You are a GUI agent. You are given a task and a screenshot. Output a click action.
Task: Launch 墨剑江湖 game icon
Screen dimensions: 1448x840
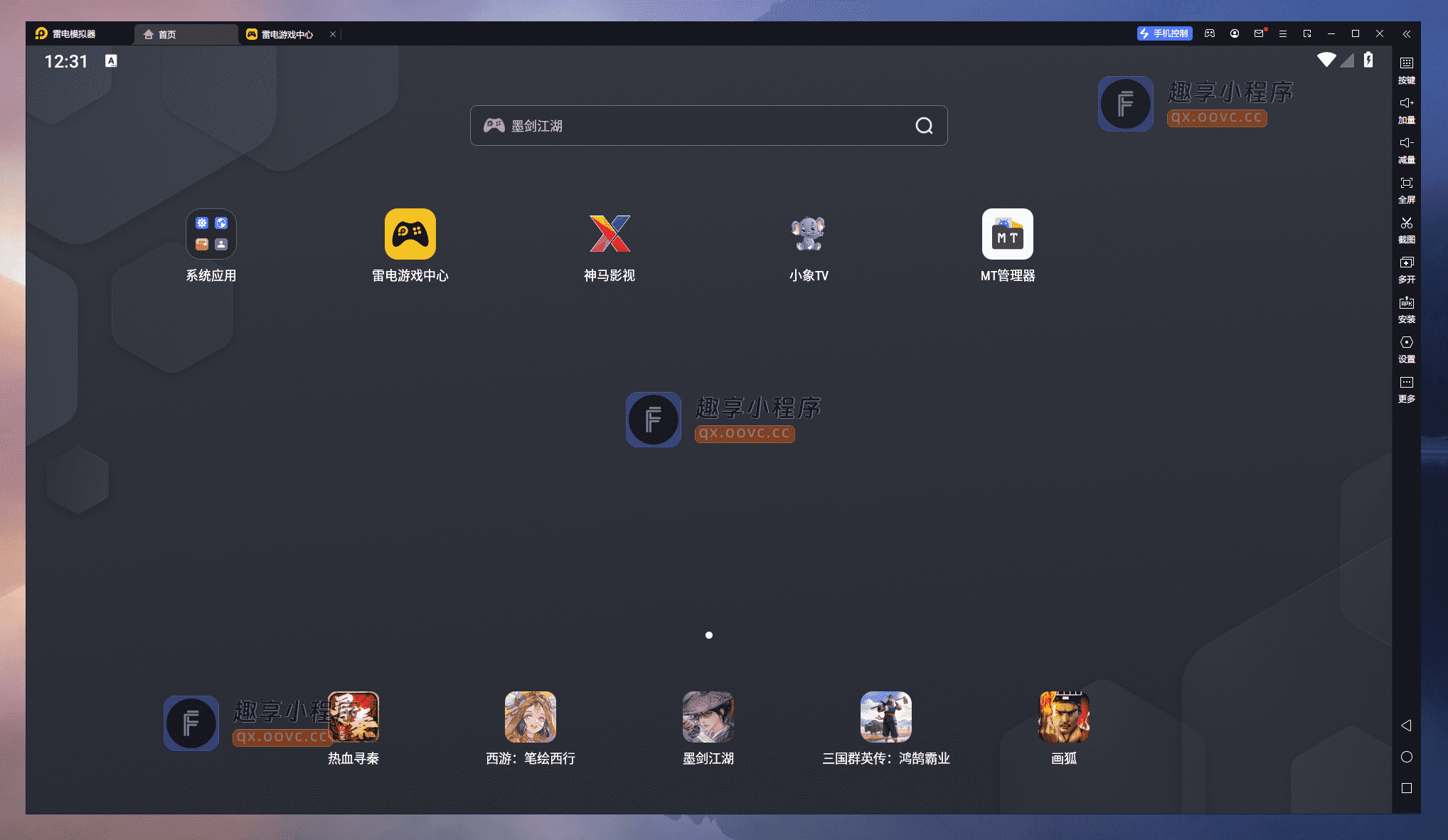tap(708, 717)
